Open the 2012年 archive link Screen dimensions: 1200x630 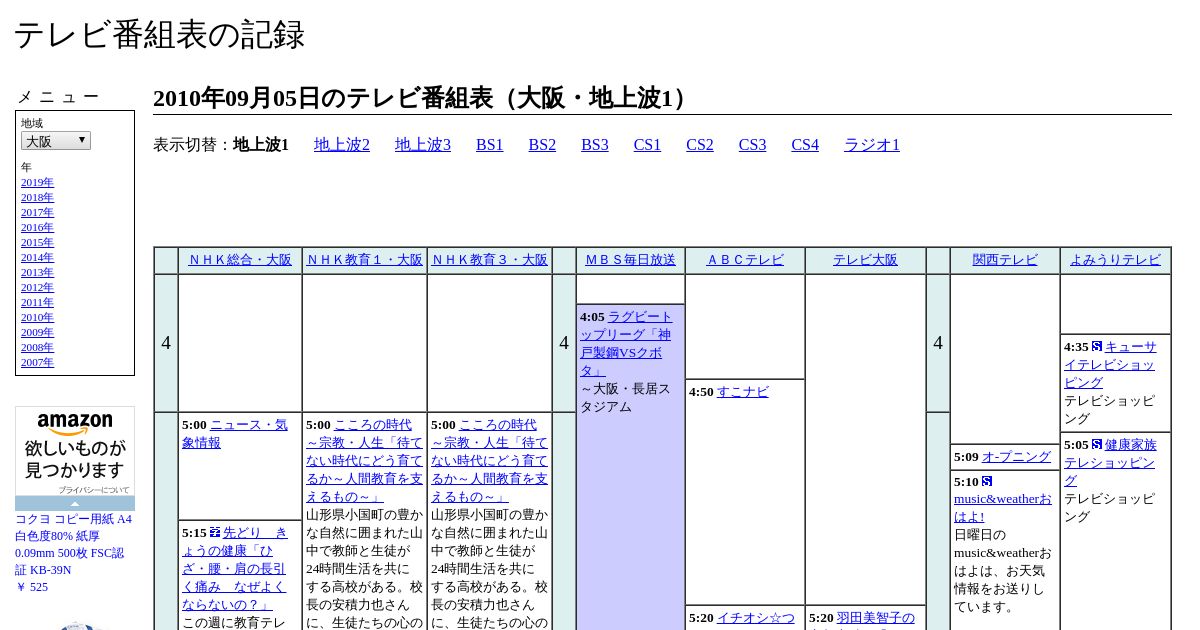click(x=37, y=288)
